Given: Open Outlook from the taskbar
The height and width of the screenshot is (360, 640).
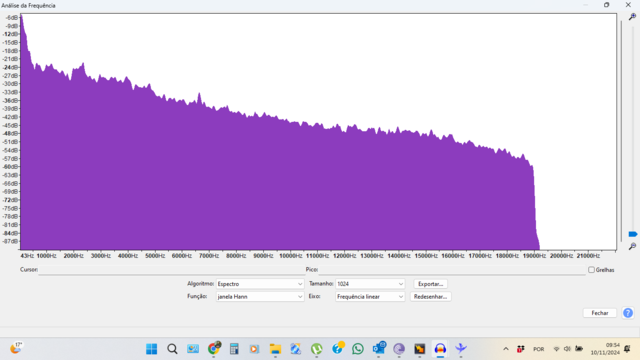Looking at the screenshot, I should [x=379, y=348].
